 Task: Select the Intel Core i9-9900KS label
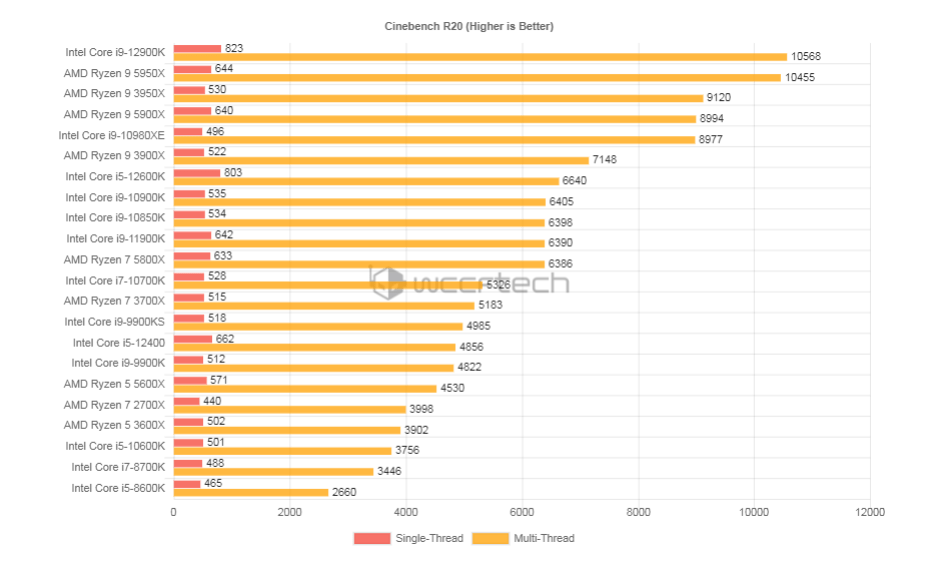pyautogui.click(x=115, y=322)
